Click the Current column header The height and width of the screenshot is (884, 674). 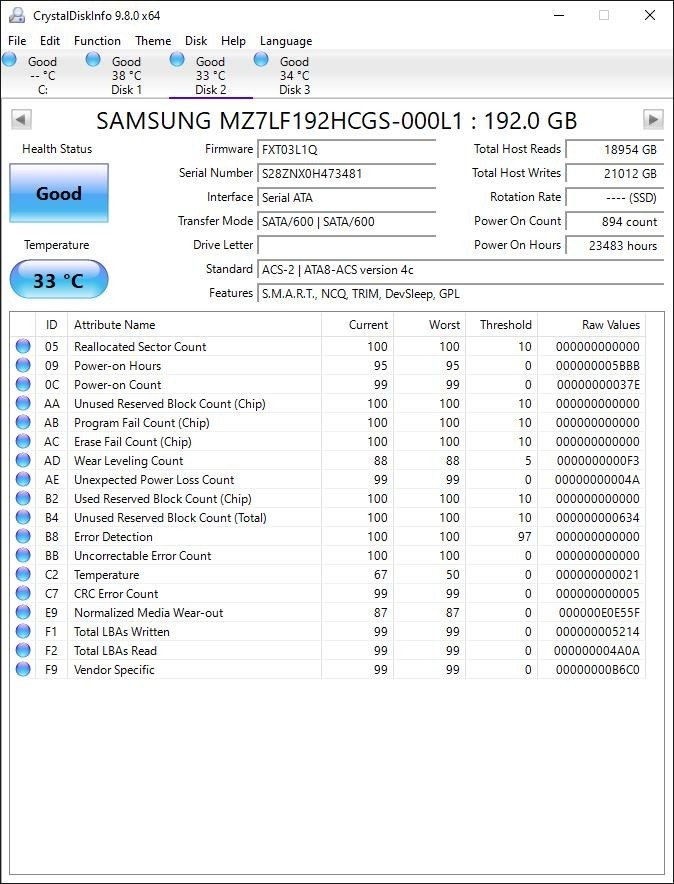coord(357,325)
